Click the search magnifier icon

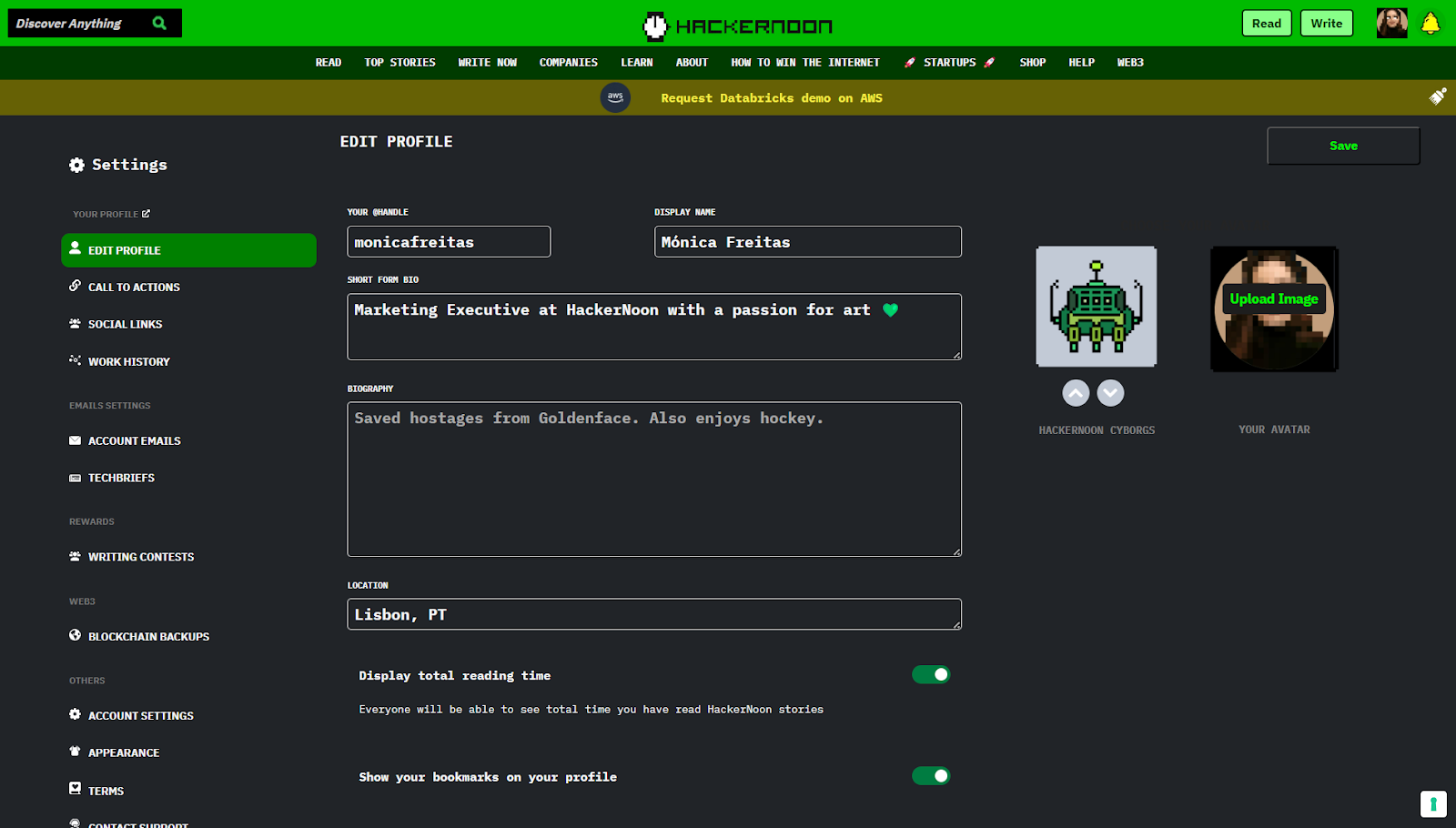point(160,24)
